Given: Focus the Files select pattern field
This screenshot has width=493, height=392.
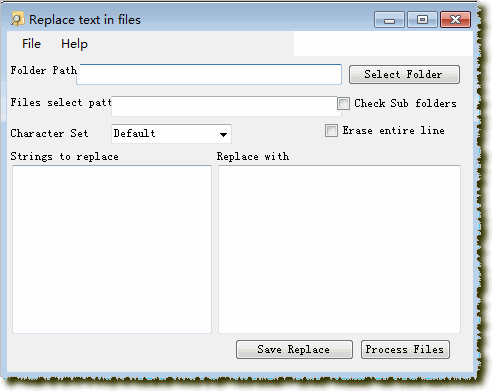Looking at the screenshot, I should pos(226,106).
